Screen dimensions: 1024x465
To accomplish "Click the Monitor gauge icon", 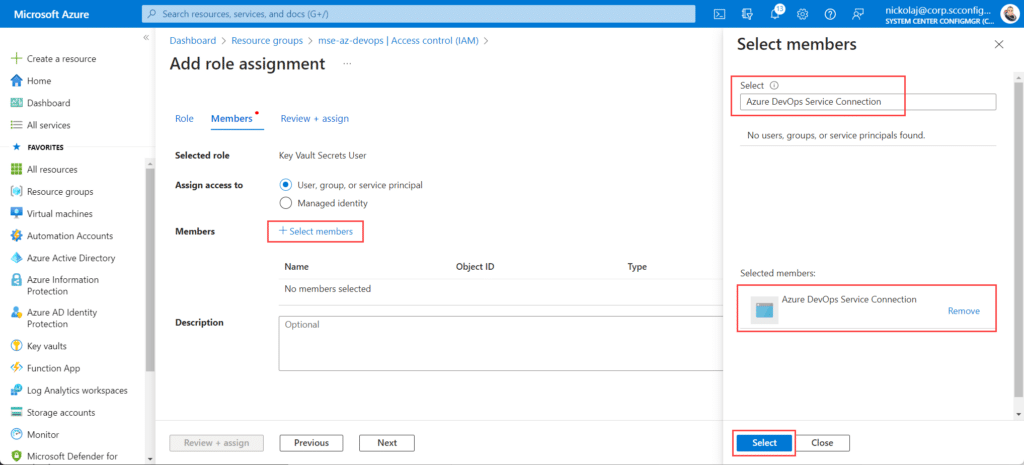I will [17, 434].
